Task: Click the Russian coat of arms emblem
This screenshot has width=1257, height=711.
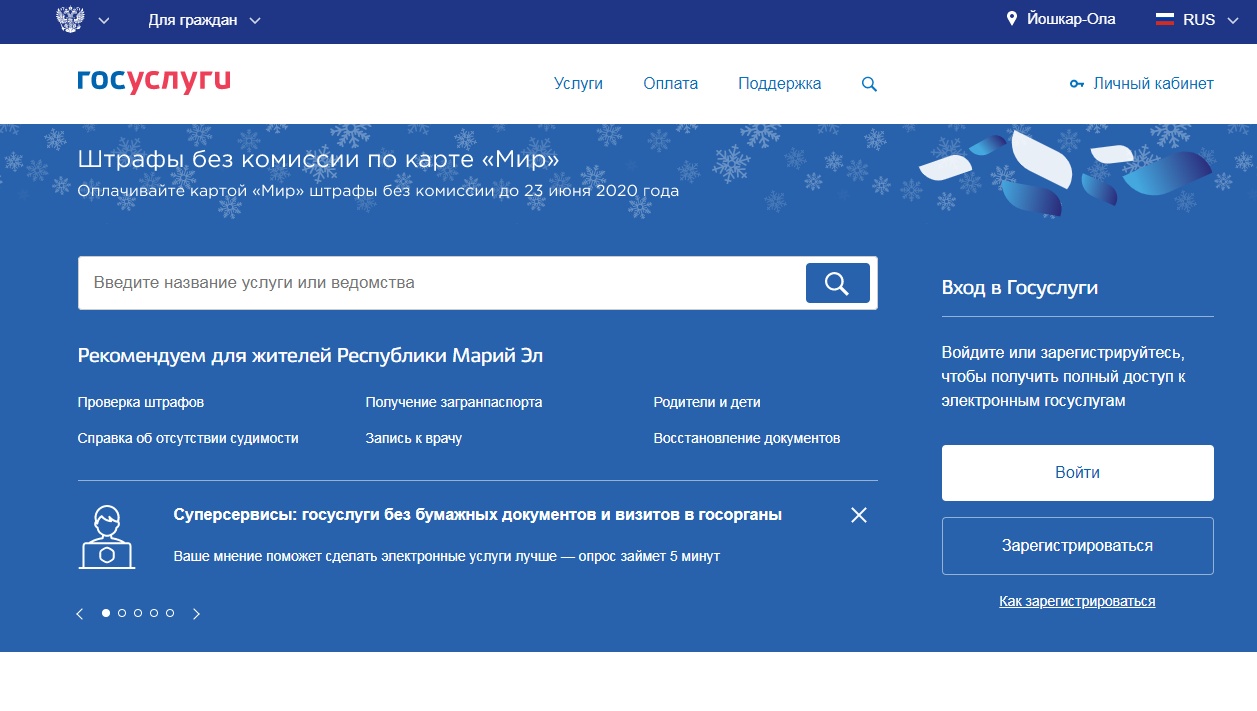Action: pos(70,20)
